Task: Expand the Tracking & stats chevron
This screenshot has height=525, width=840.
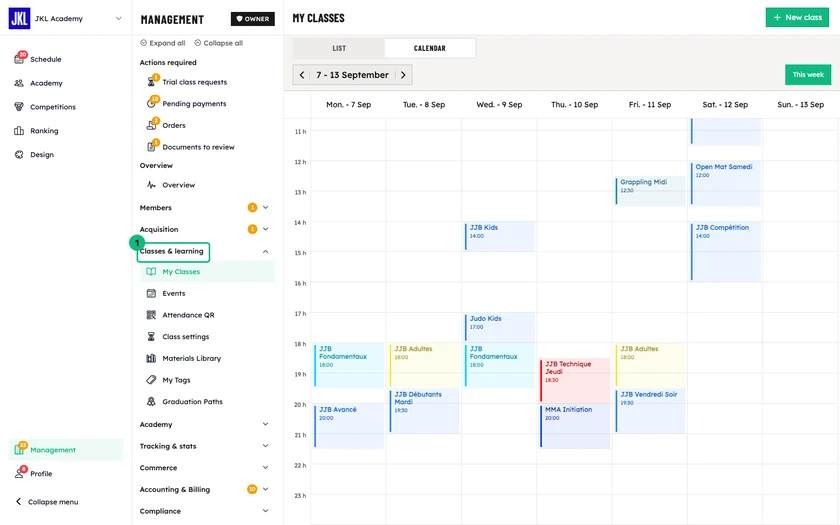Action: coord(265,446)
